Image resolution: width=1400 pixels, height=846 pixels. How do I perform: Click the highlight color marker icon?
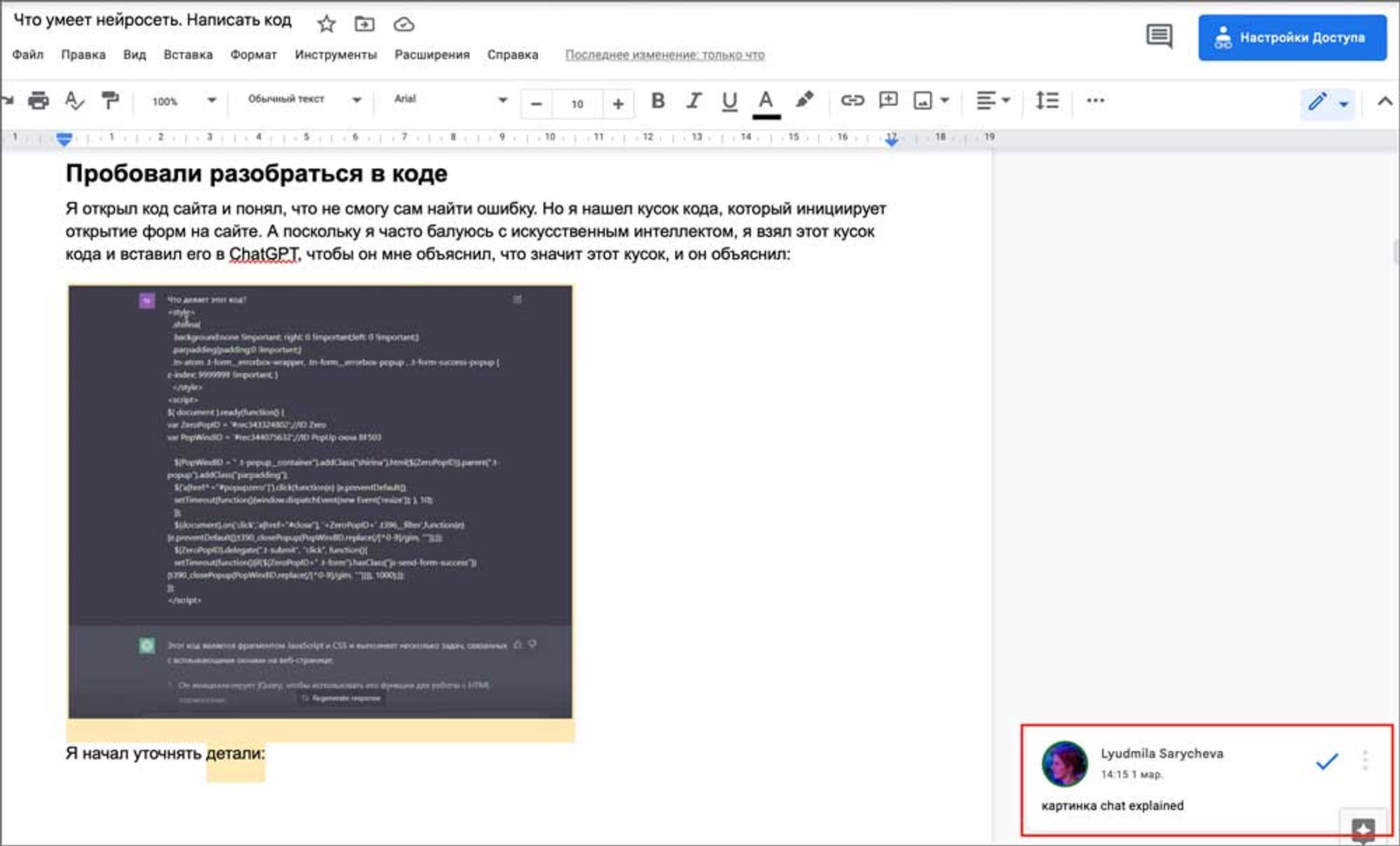point(804,100)
